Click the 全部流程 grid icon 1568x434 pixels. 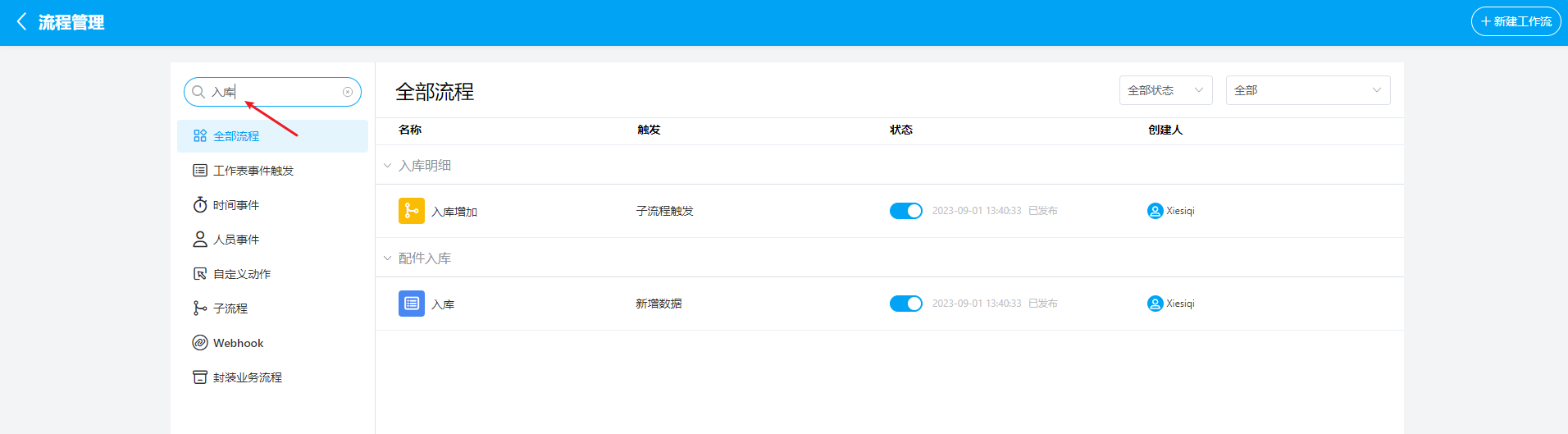point(200,136)
